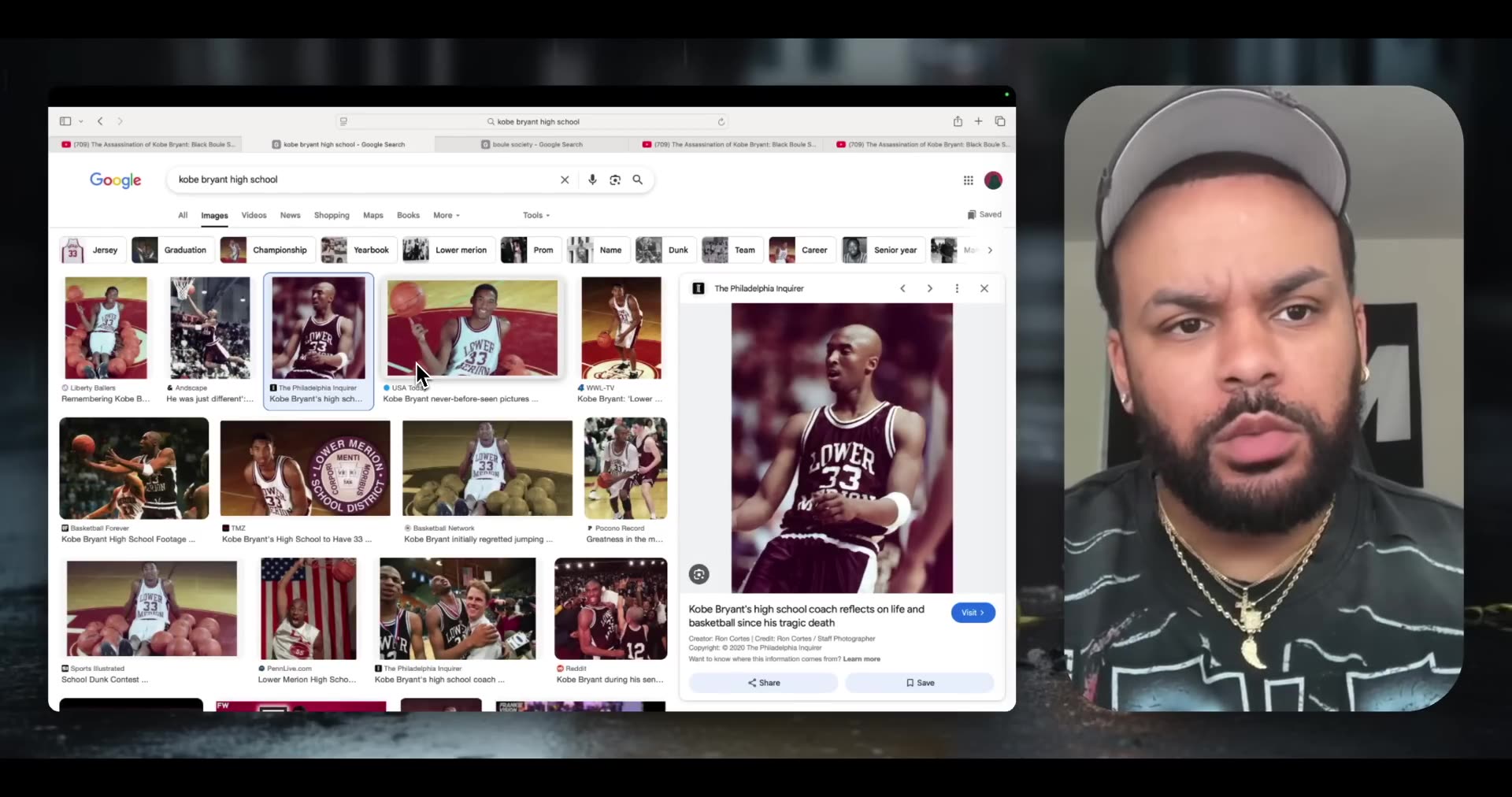Show the tab overview icon
This screenshot has width=1512, height=797.
1000,121
